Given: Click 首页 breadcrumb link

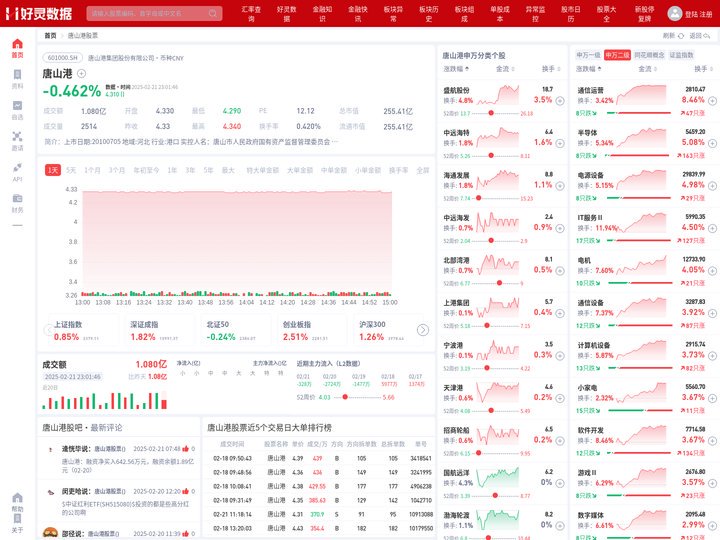Looking at the screenshot, I should 50,36.
